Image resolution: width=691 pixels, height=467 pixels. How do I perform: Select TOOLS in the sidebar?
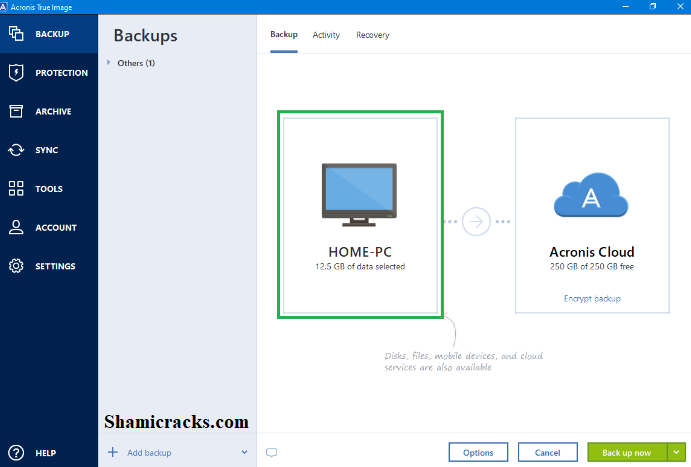pos(49,189)
